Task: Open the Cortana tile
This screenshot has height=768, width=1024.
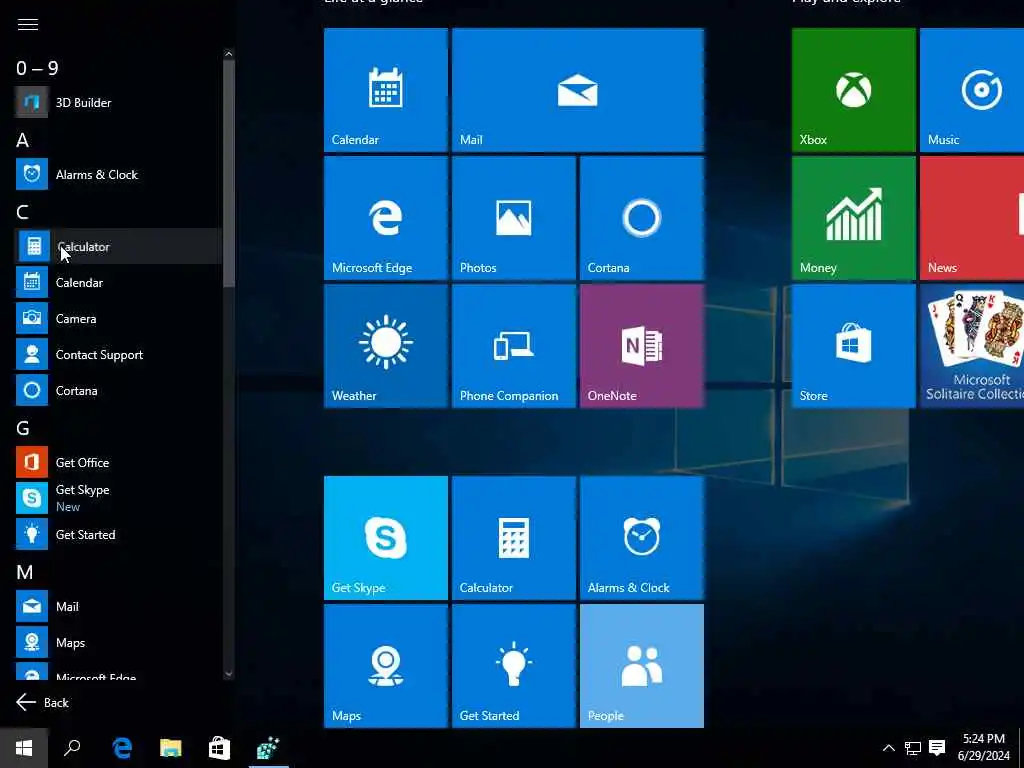Action: (x=642, y=217)
